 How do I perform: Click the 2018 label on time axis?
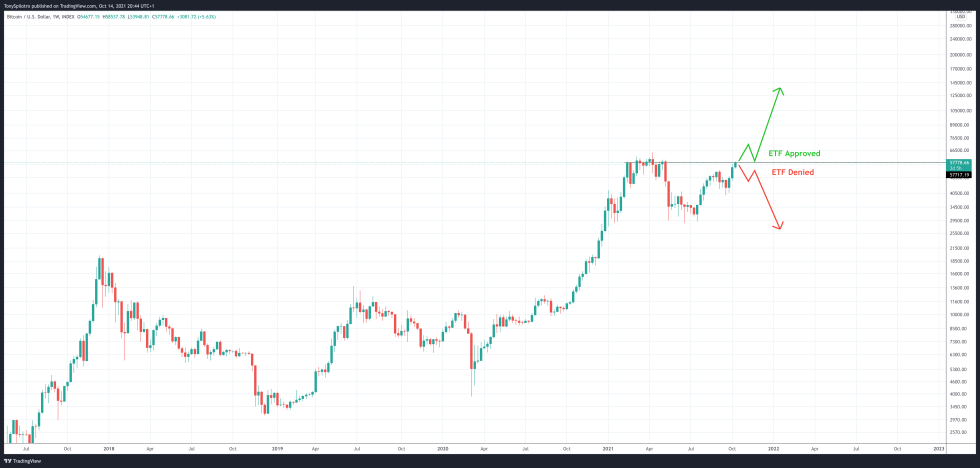108,450
